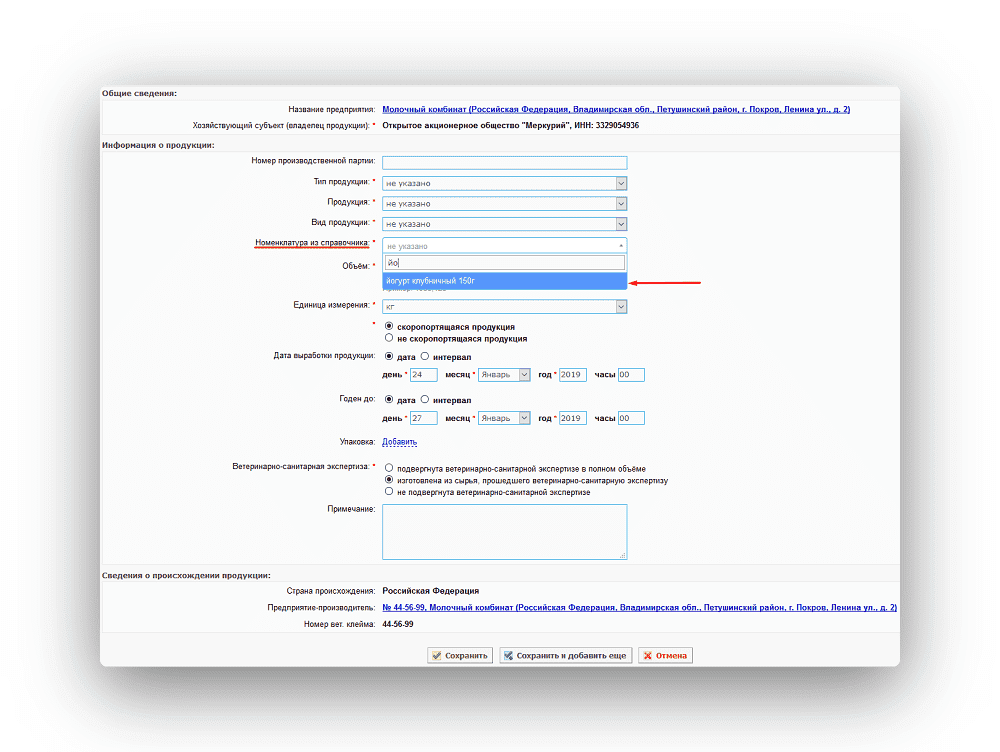
Task: Click the red Отмена button
Action: (x=665, y=655)
